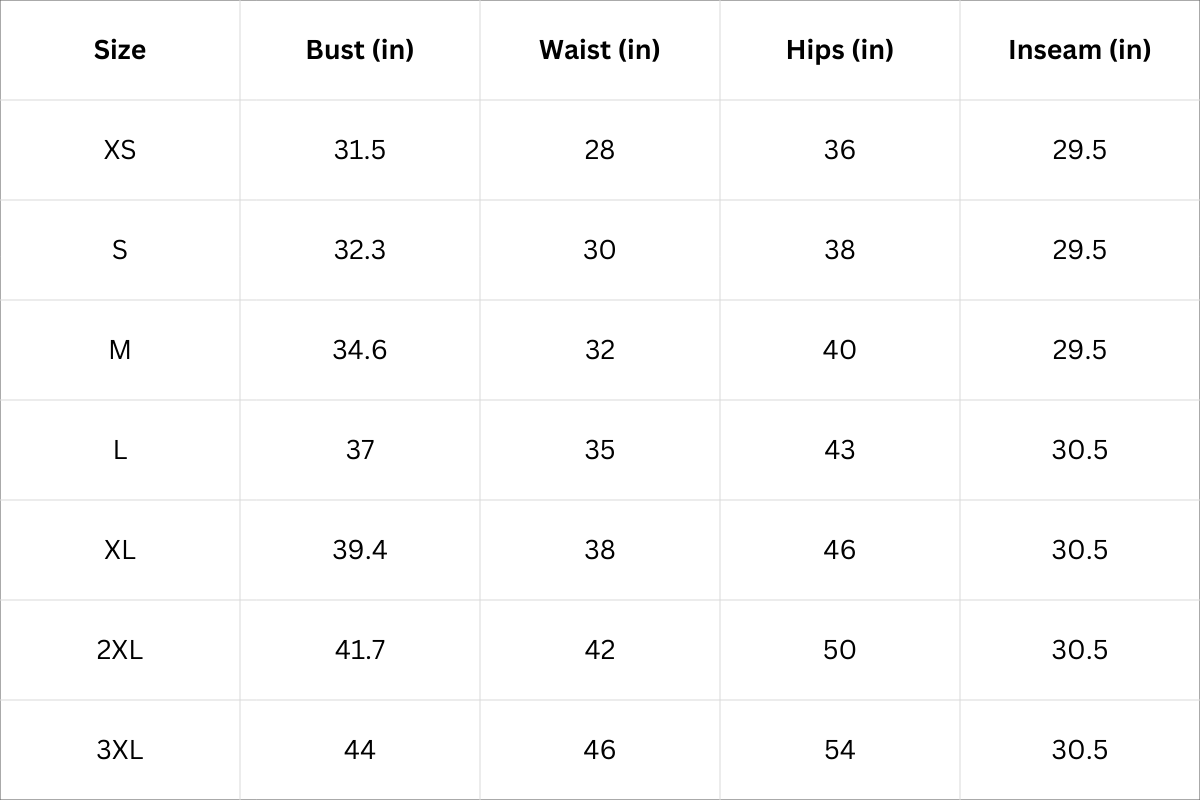Select the Waist (in) header cell
Screen dimensions: 1200x800
[x=599, y=50]
